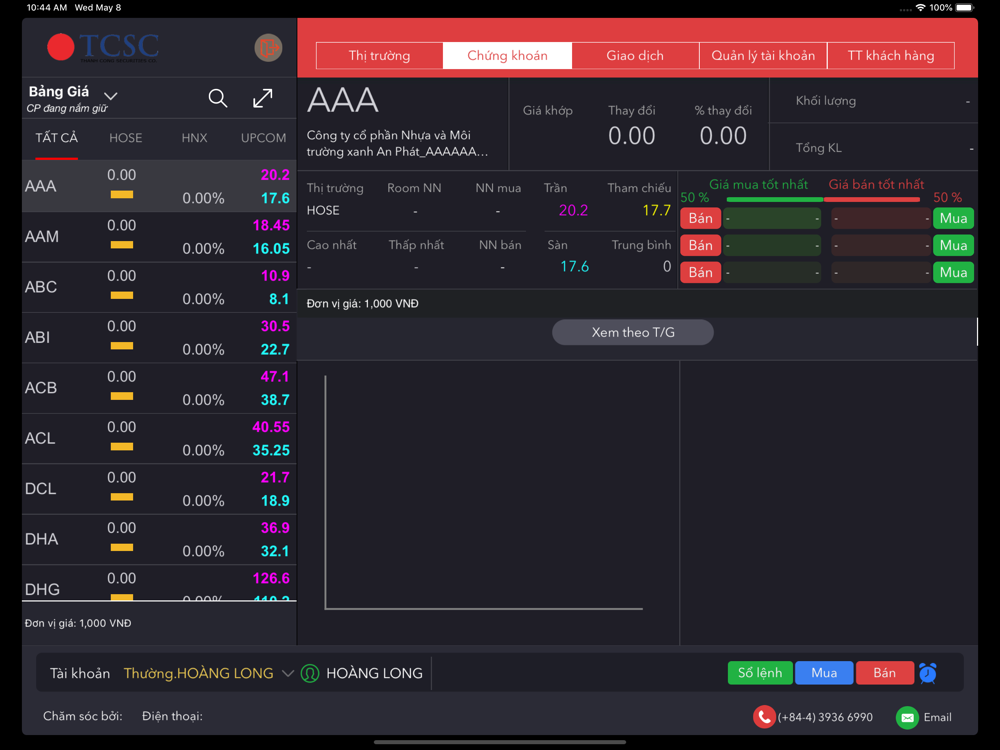The image size is (1000, 750).
Task: Tap the green Email envelope icon
Action: click(907, 717)
